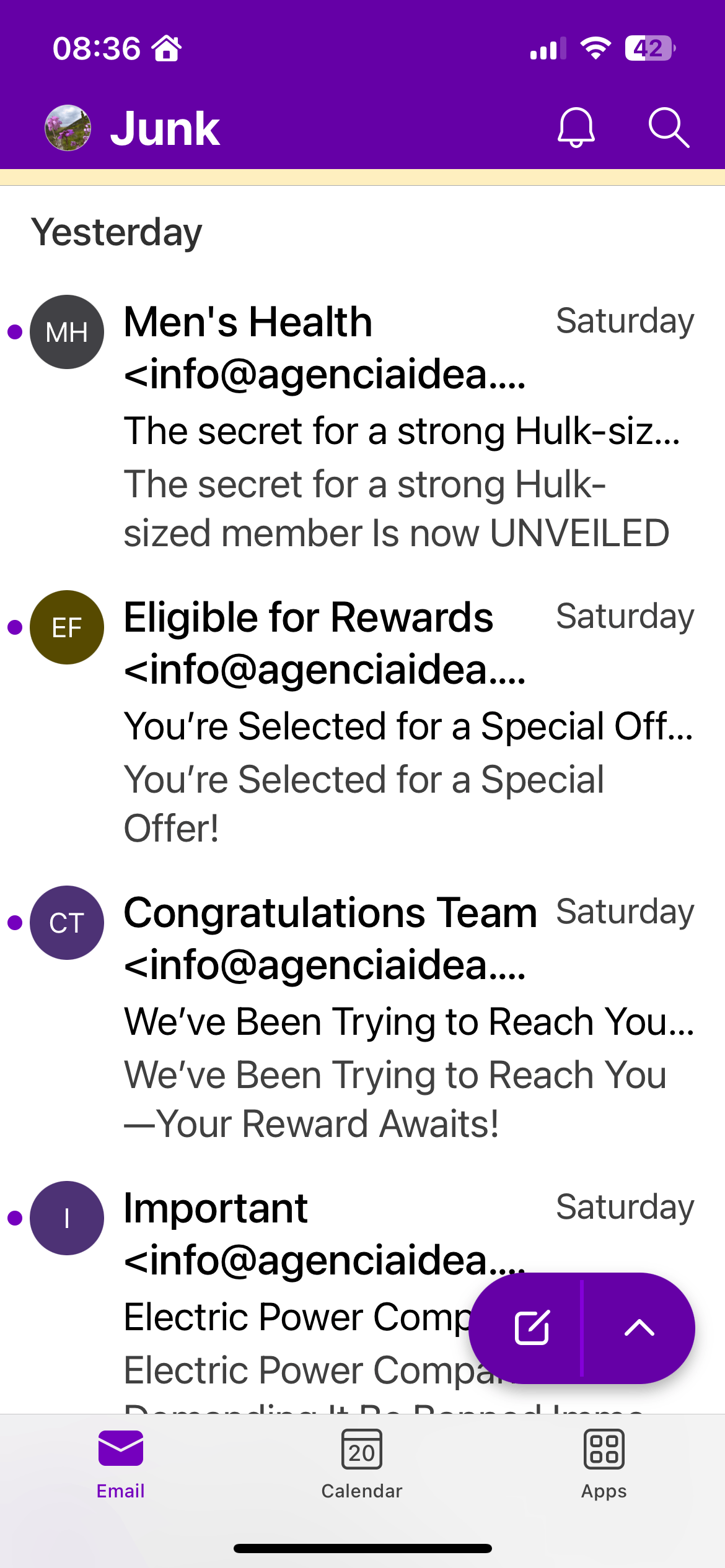The width and height of the screenshot is (725, 1568).
Task: Open the Electric Power Company email
Action: [297, 1294]
